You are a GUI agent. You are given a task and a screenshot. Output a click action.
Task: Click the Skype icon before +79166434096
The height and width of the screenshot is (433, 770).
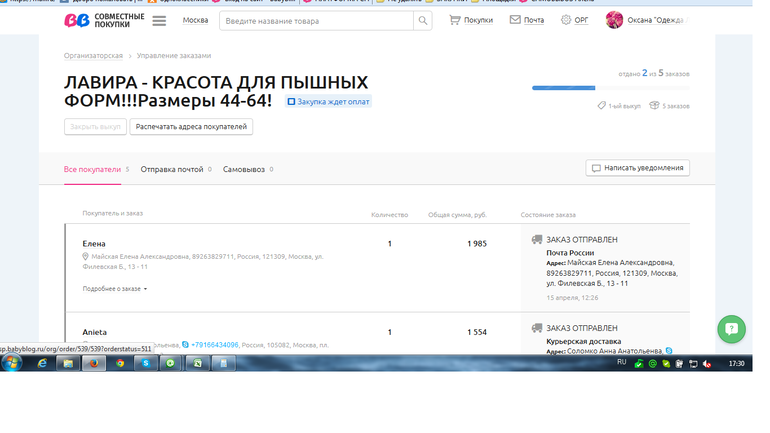tap(185, 345)
